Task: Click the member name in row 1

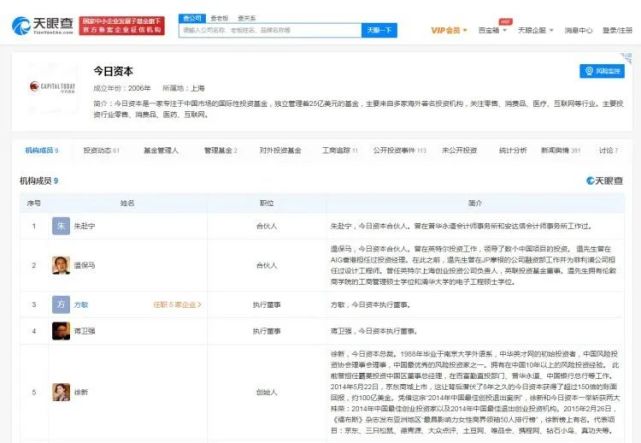Action: point(84,226)
